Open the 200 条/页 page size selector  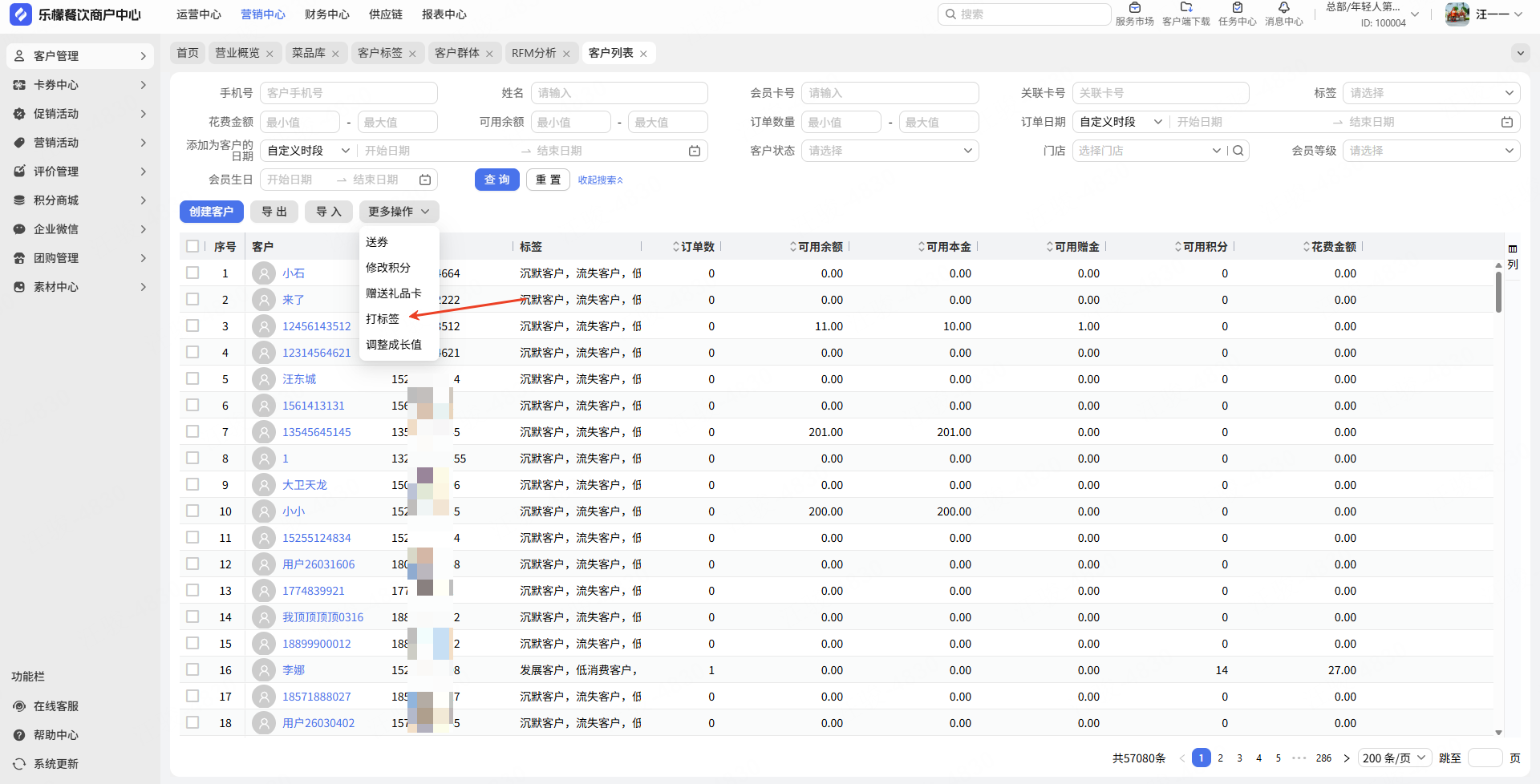click(x=1394, y=758)
